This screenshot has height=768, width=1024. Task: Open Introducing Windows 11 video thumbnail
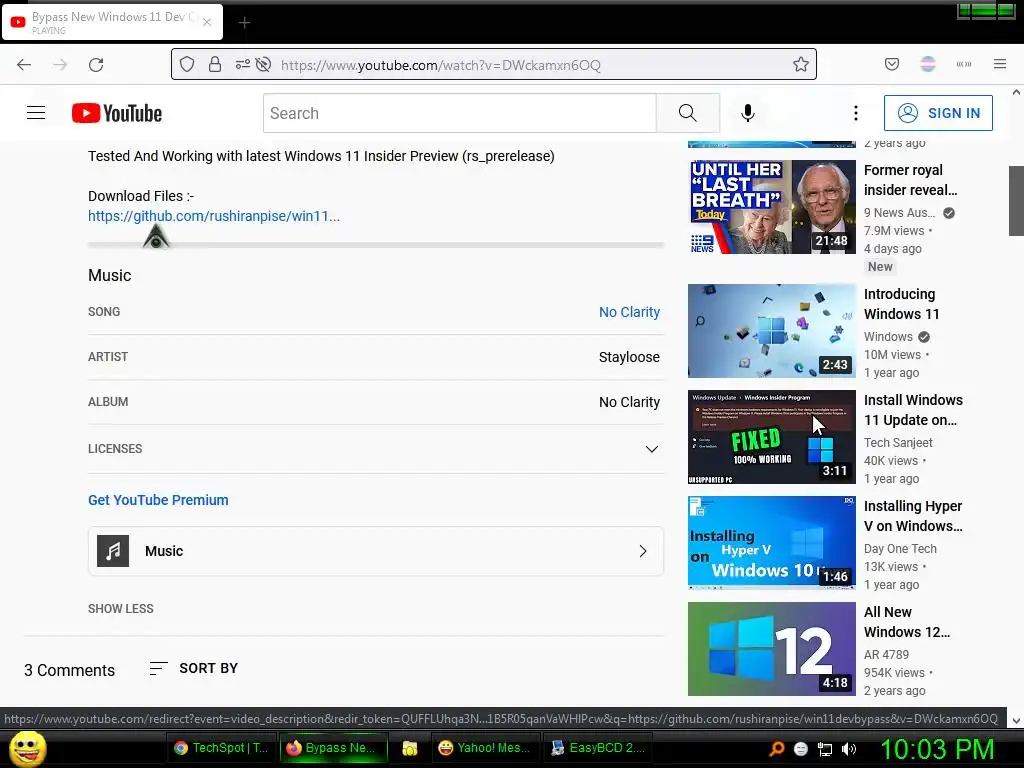(772, 330)
